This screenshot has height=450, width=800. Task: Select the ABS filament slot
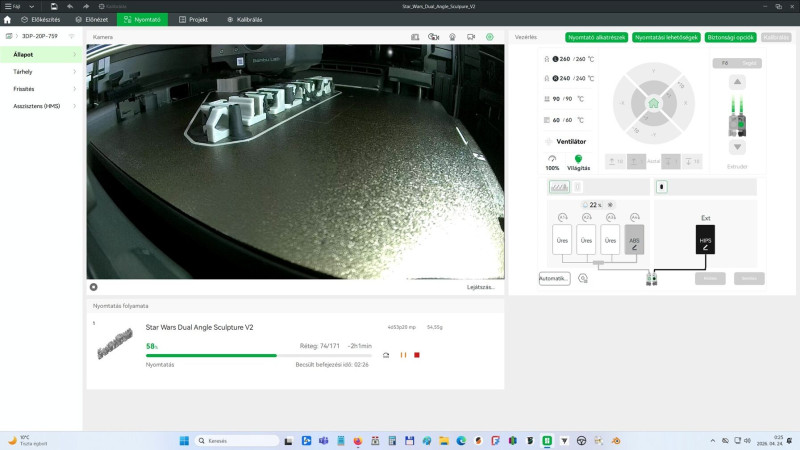coord(634,239)
